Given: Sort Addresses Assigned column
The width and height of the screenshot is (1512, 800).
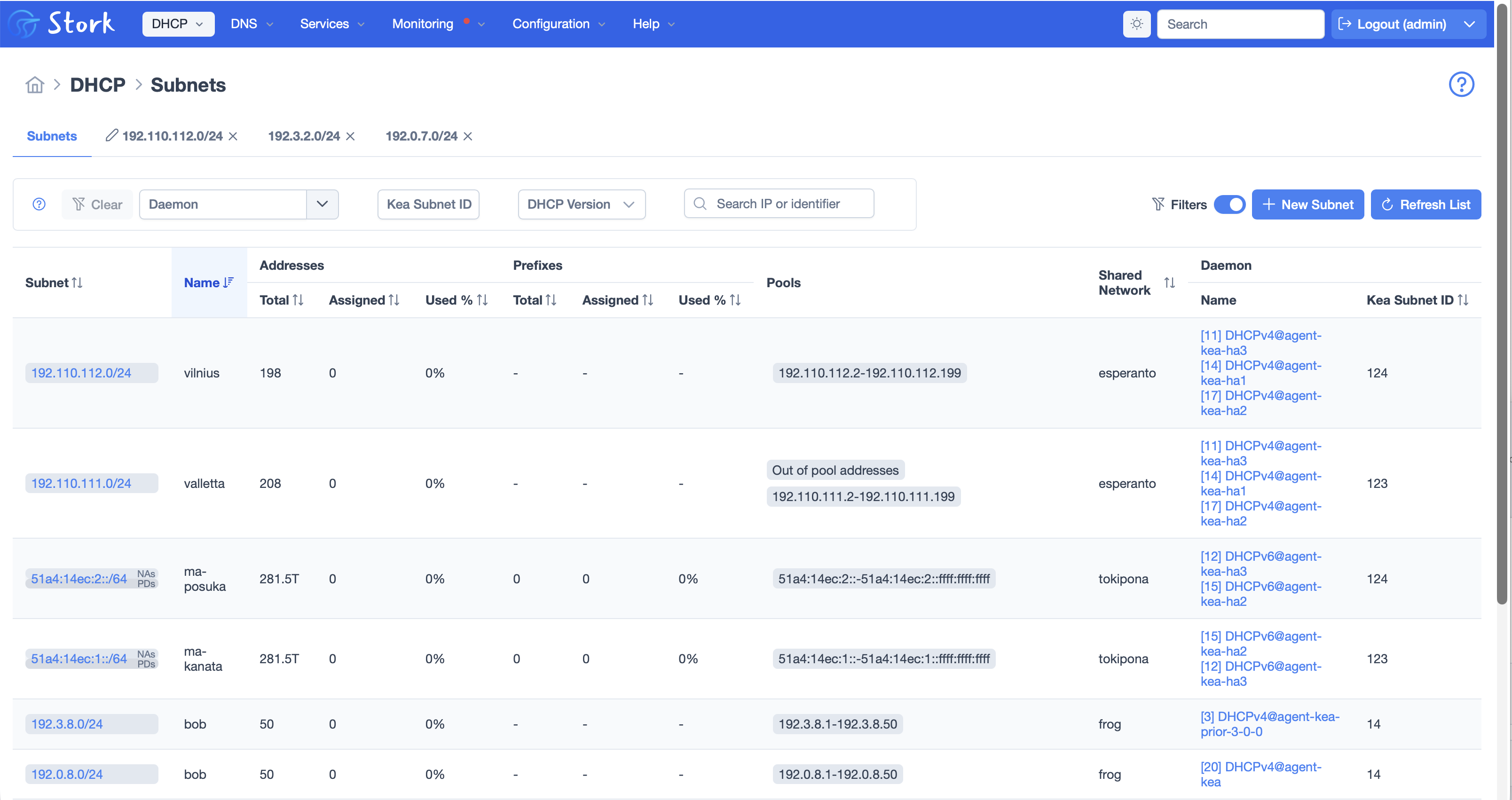Looking at the screenshot, I should (x=394, y=300).
